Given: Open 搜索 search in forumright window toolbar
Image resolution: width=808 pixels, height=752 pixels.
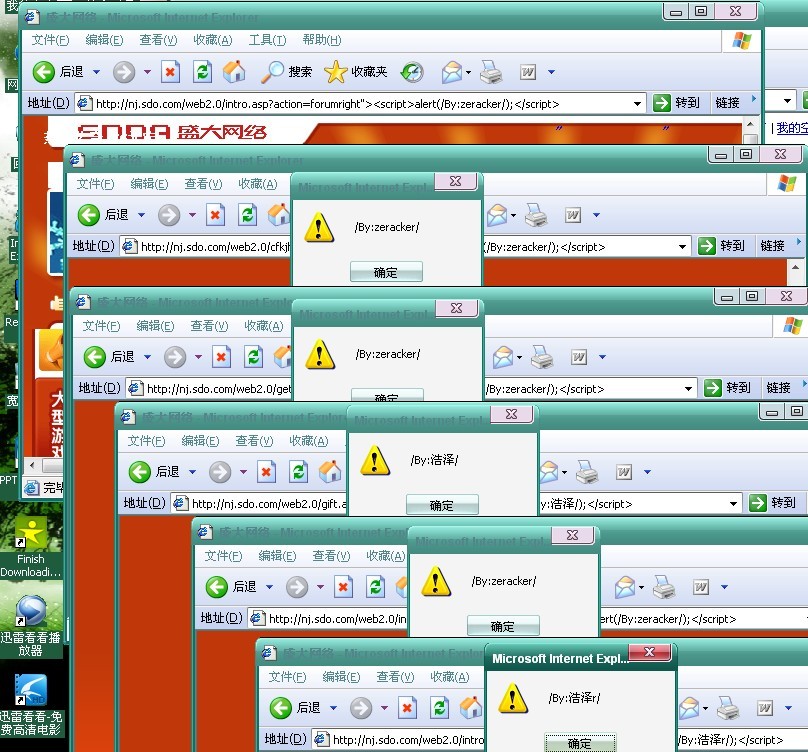Looking at the screenshot, I should (287, 72).
